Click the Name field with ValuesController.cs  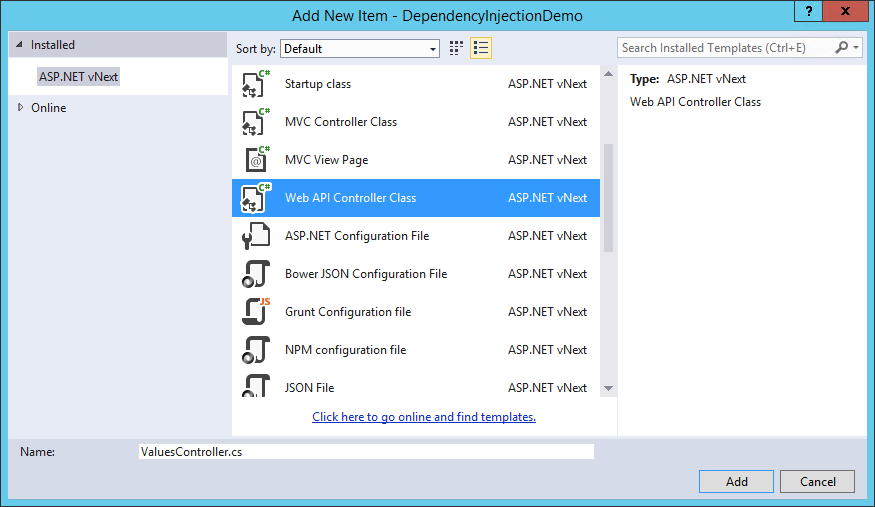pos(366,452)
